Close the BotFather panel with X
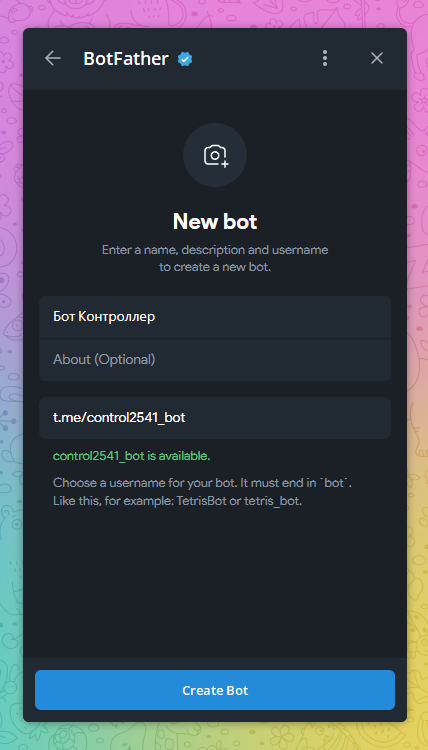The image size is (428, 750). pyautogui.click(x=377, y=58)
